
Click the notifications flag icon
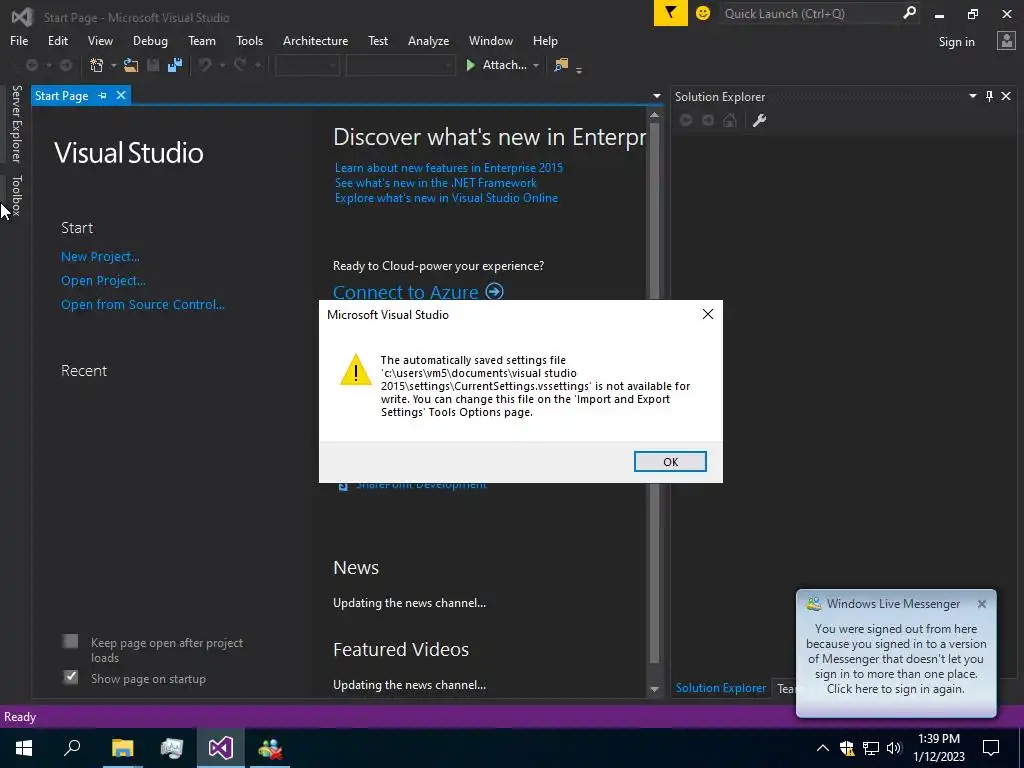tap(671, 13)
